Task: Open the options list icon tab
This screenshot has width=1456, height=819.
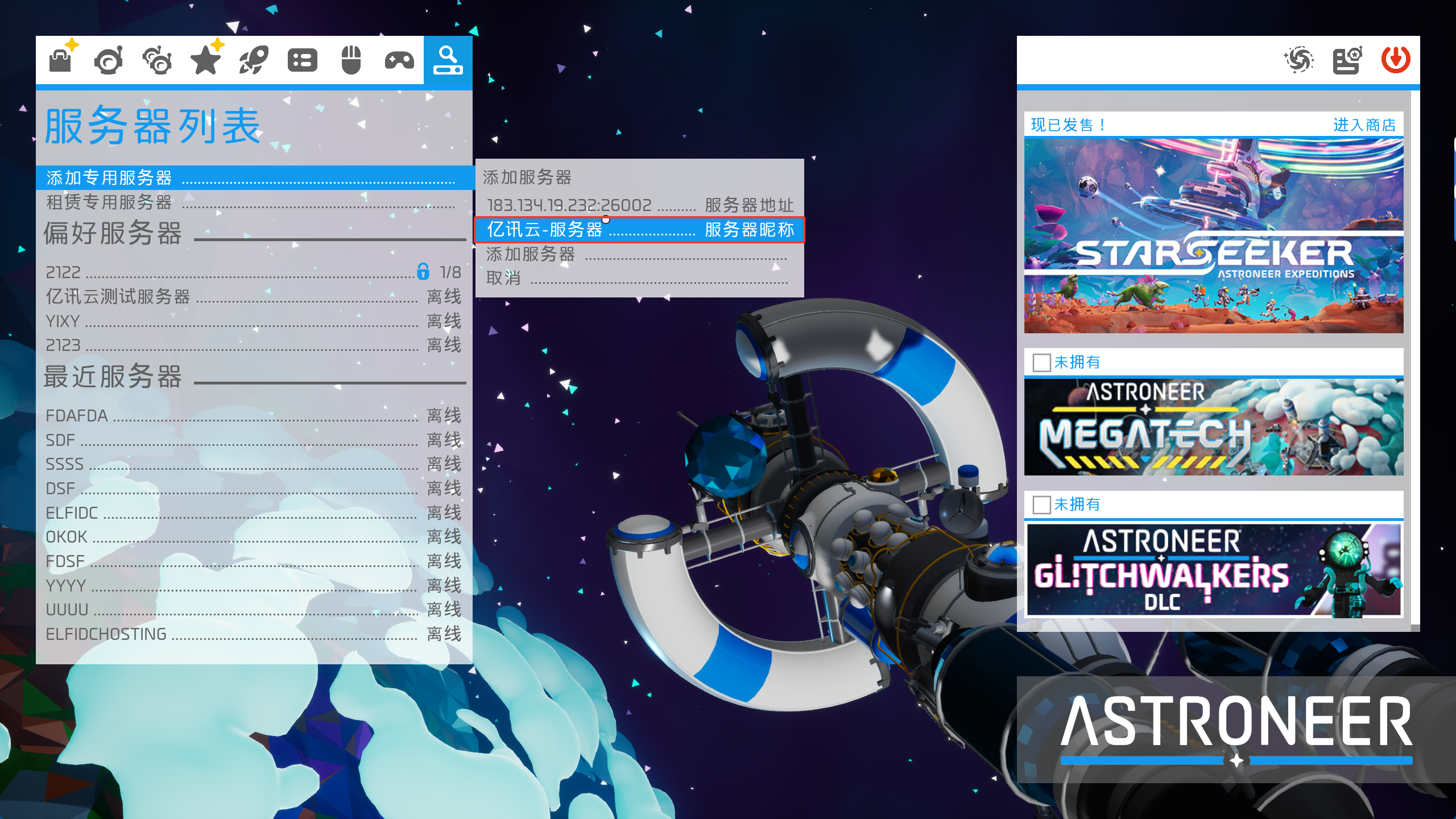Action: pos(303,60)
